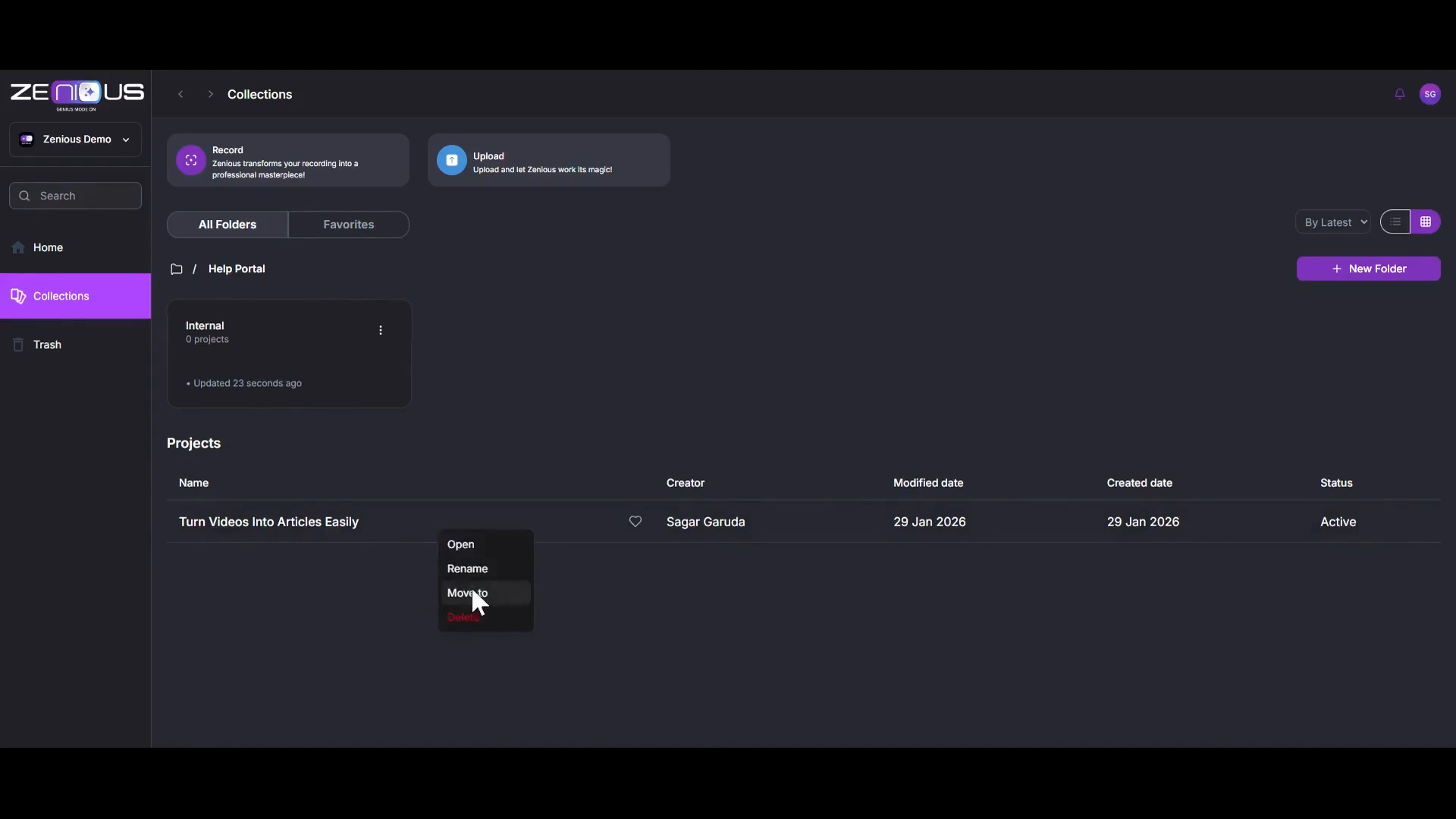Open the By Latest sort dropdown
The height and width of the screenshot is (819, 1456).
1333,221
